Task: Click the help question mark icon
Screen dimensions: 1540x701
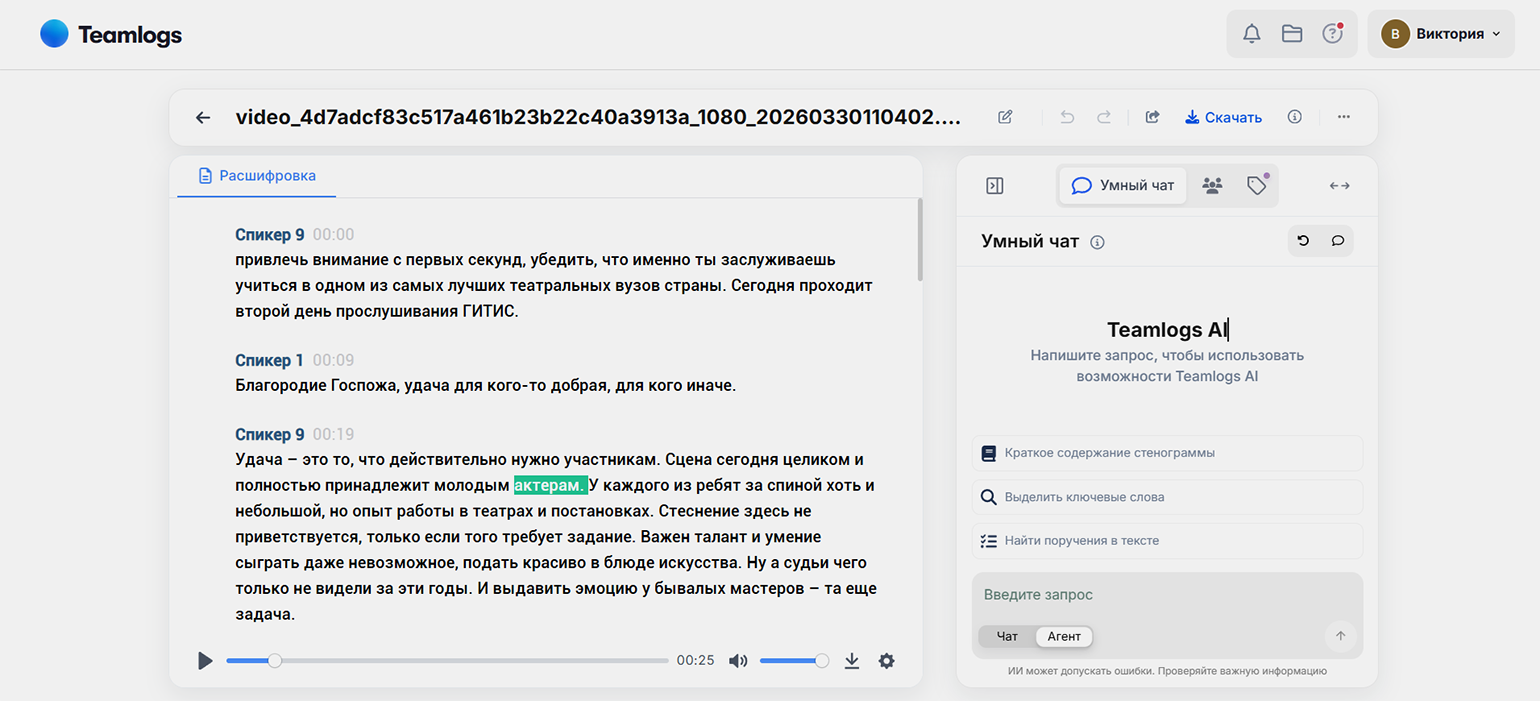Action: point(1332,34)
